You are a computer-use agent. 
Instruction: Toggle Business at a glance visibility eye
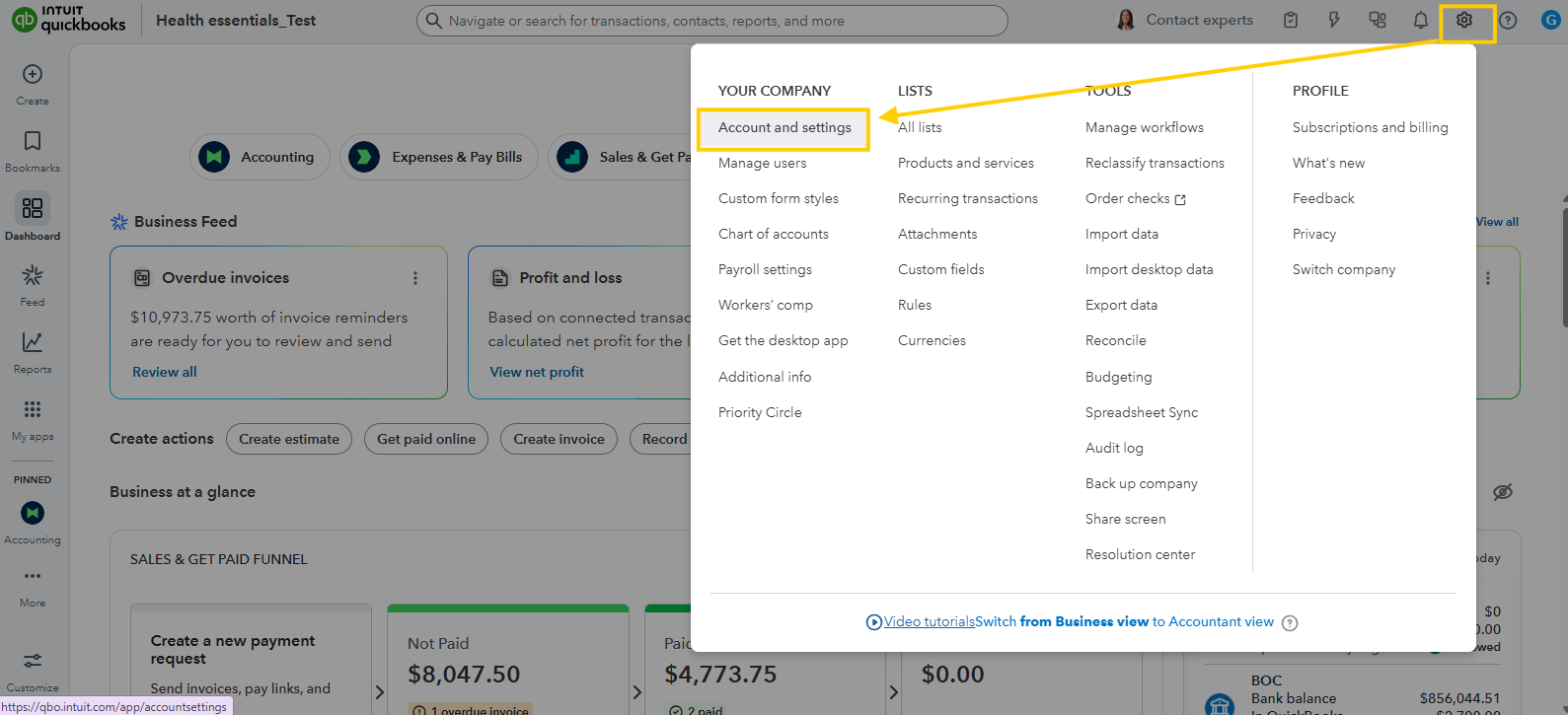tap(1503, 492)
